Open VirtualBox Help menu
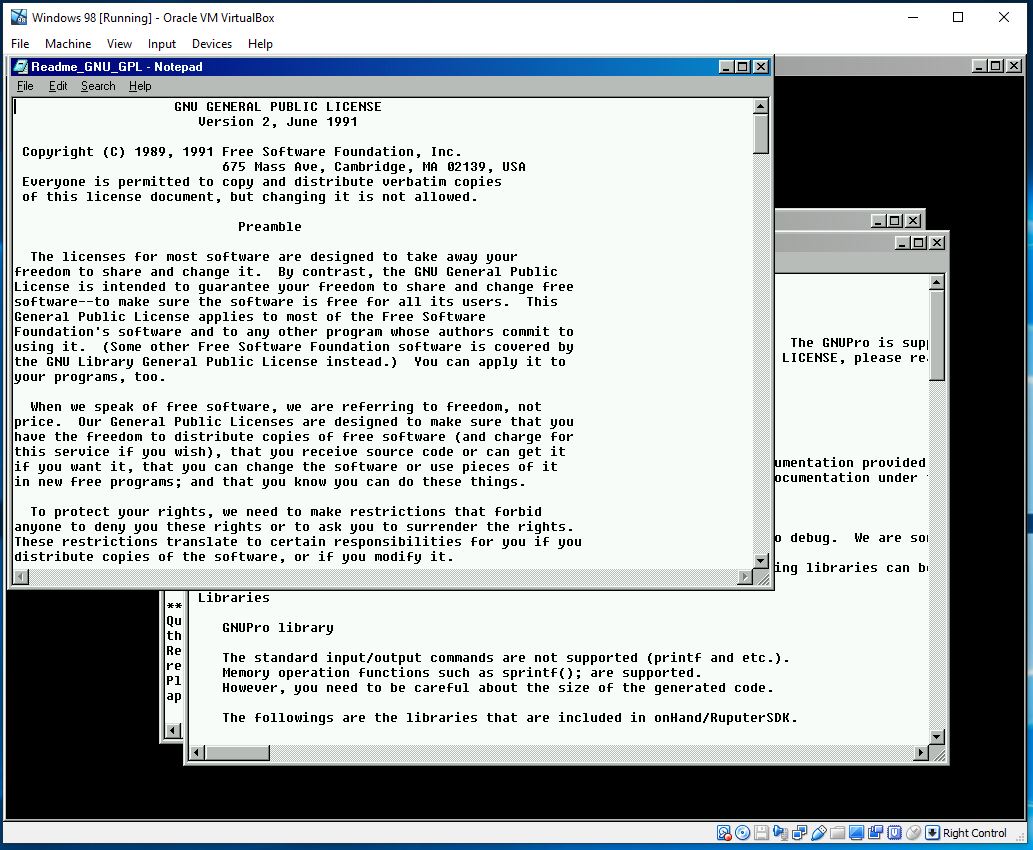Viewport: 1033px width, 850px height. coord(260,43)
